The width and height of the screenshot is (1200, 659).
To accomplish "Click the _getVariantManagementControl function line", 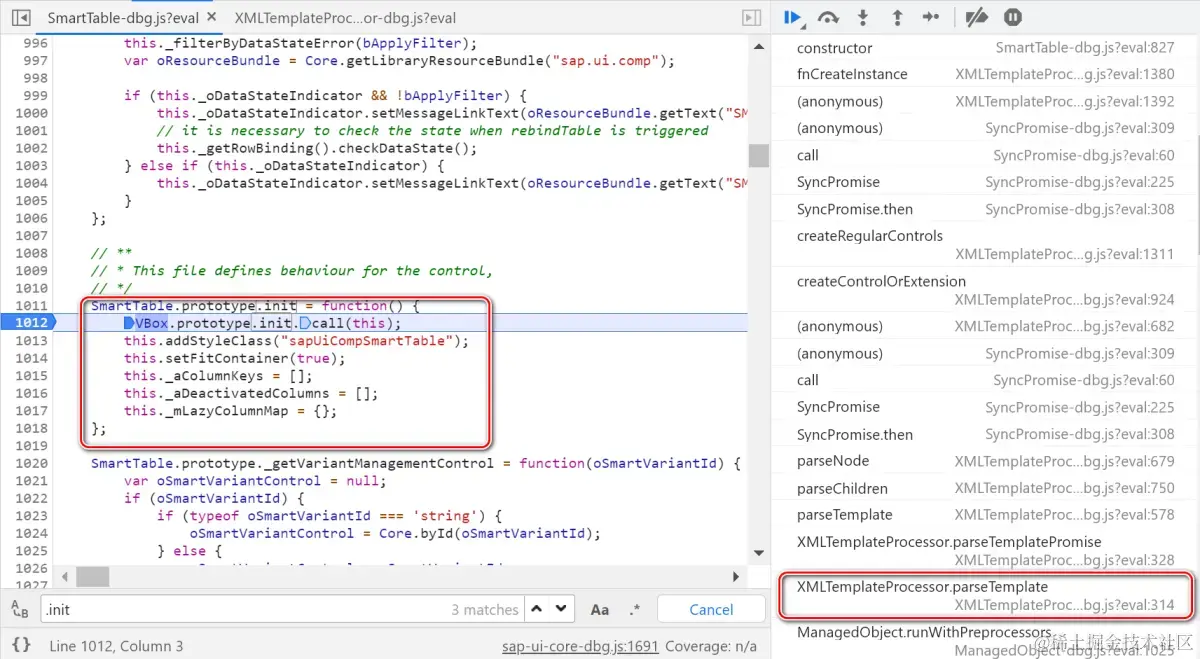I will (x=415, y=463).
